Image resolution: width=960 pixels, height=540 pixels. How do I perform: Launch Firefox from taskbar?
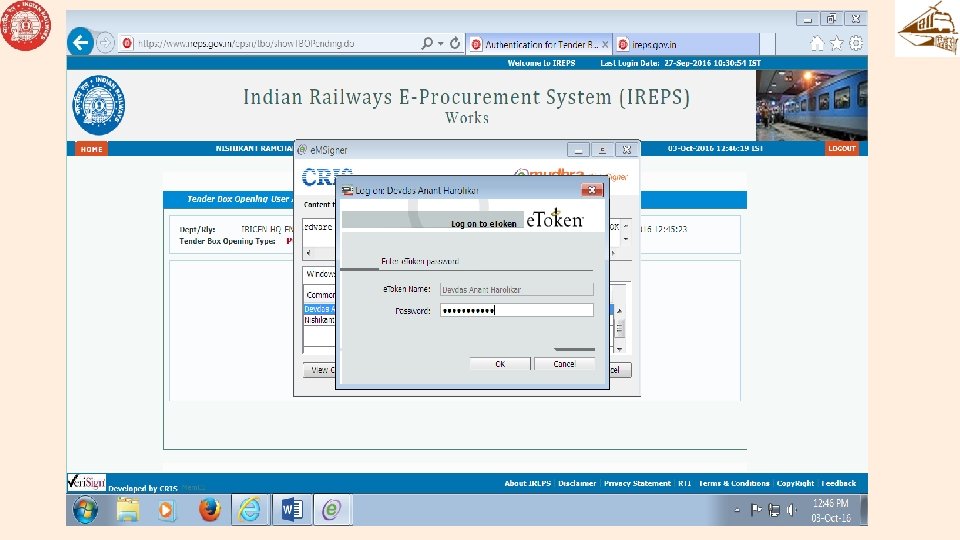coord(209,509)
